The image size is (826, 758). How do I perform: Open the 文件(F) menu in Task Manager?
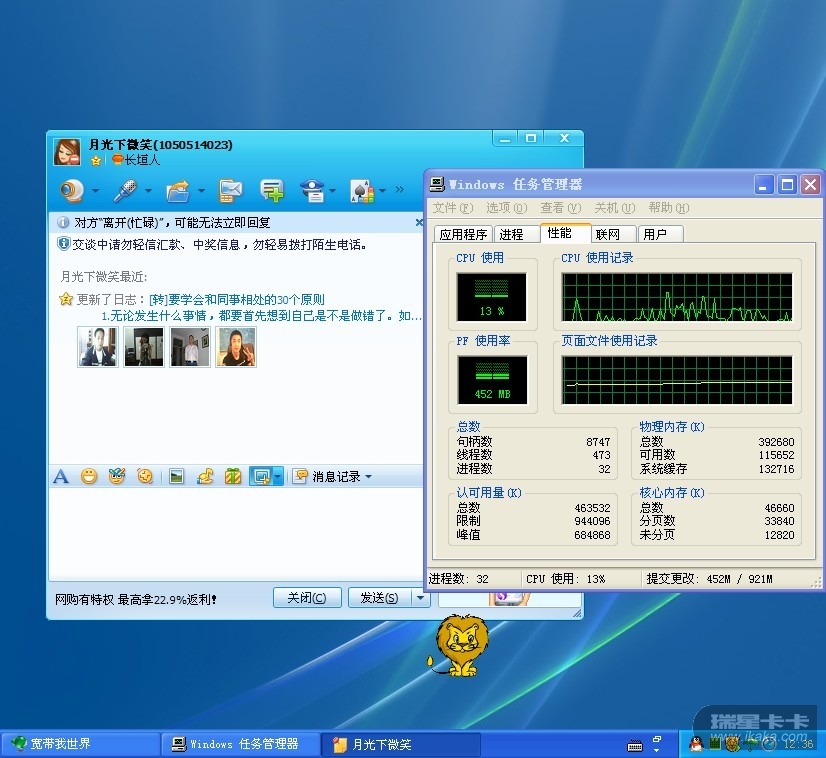(x=453, y=208)
